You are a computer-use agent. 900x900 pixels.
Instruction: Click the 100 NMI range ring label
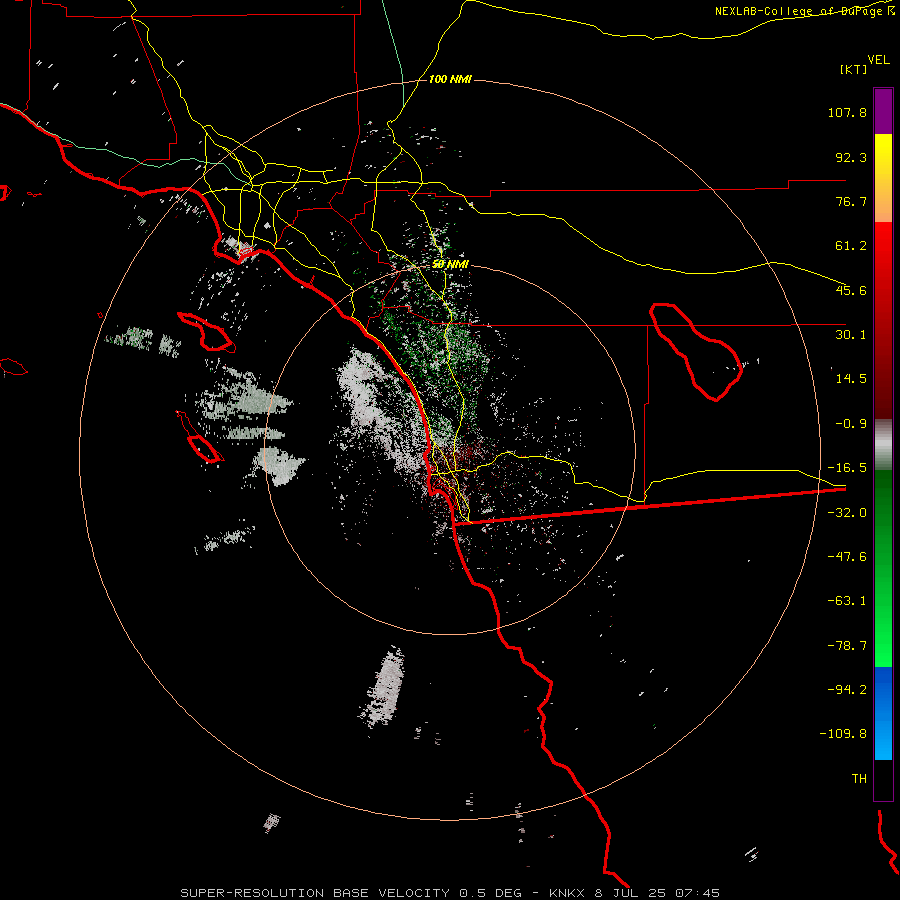coord(450,79)
